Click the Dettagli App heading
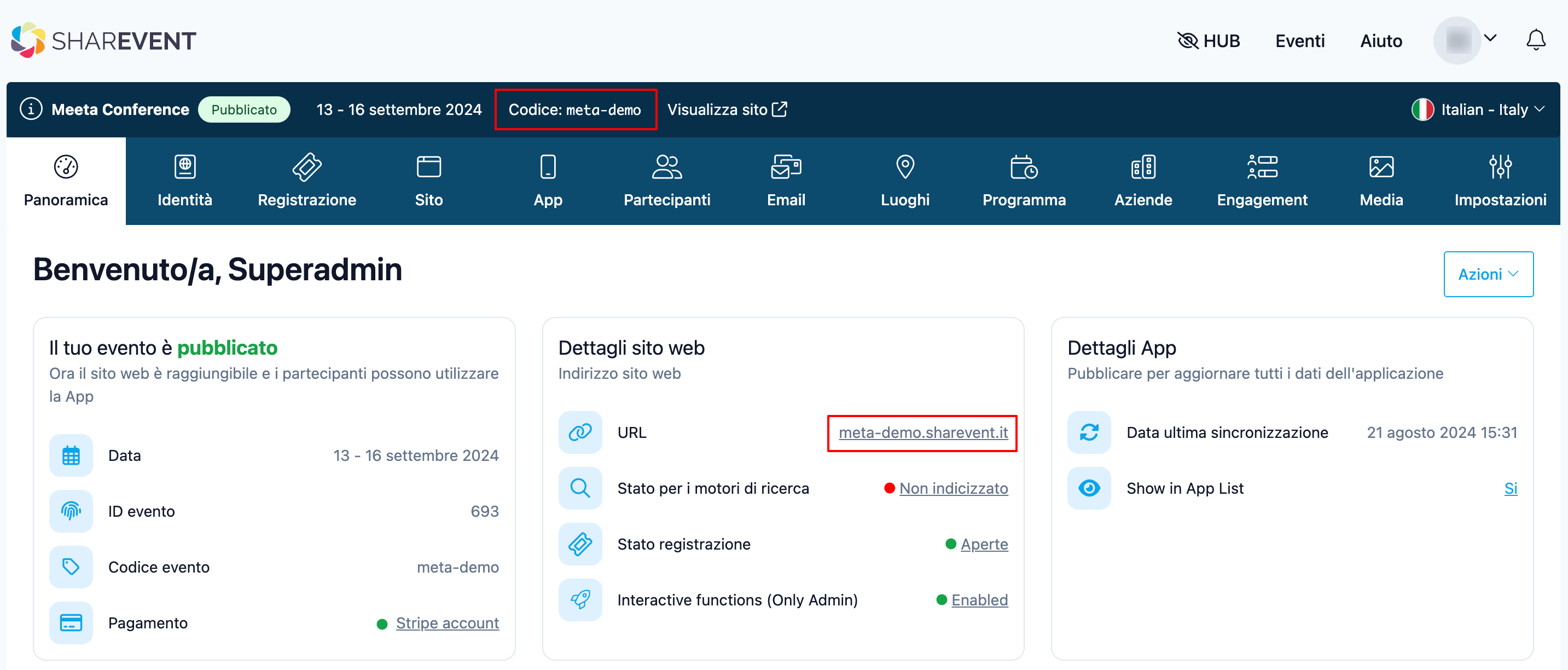Screen dimensions: 1568x670 [x=1121, y=348]
